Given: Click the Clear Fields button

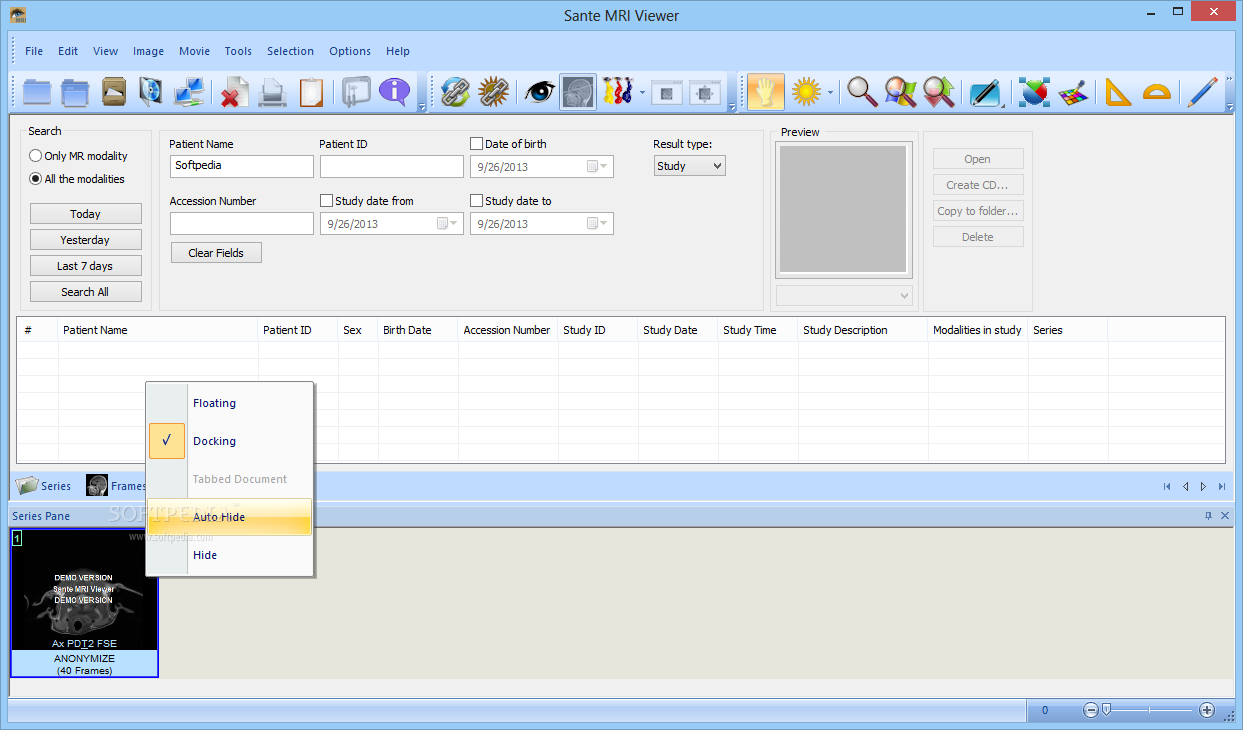Looking at the screenshot, I should [x=216, y=253].
